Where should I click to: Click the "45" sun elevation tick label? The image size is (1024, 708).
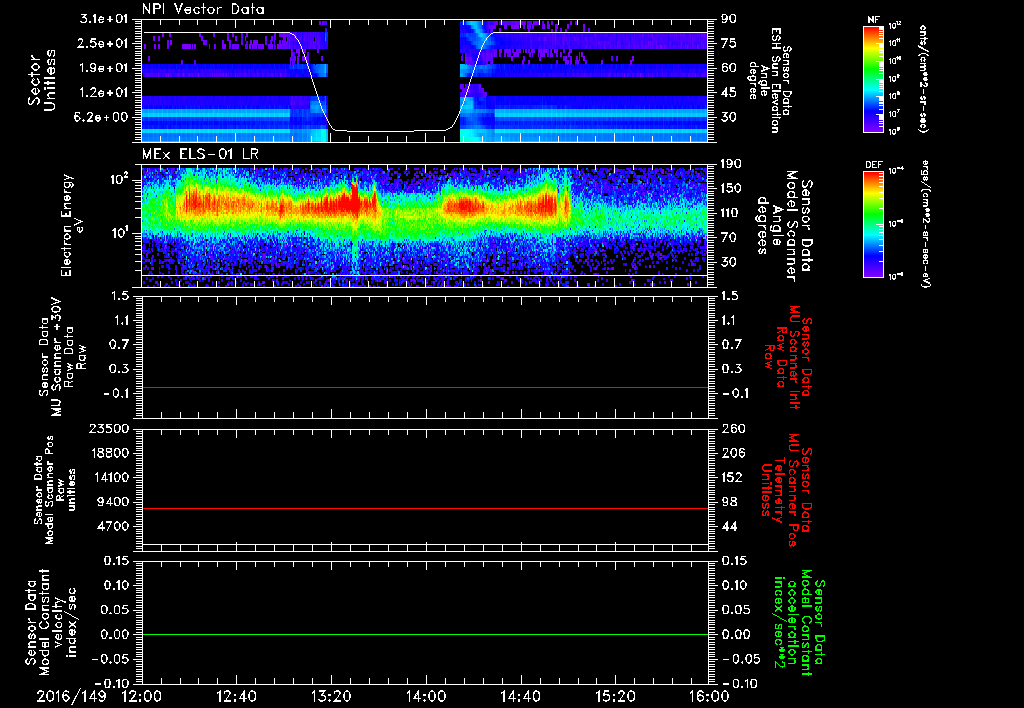728,93
